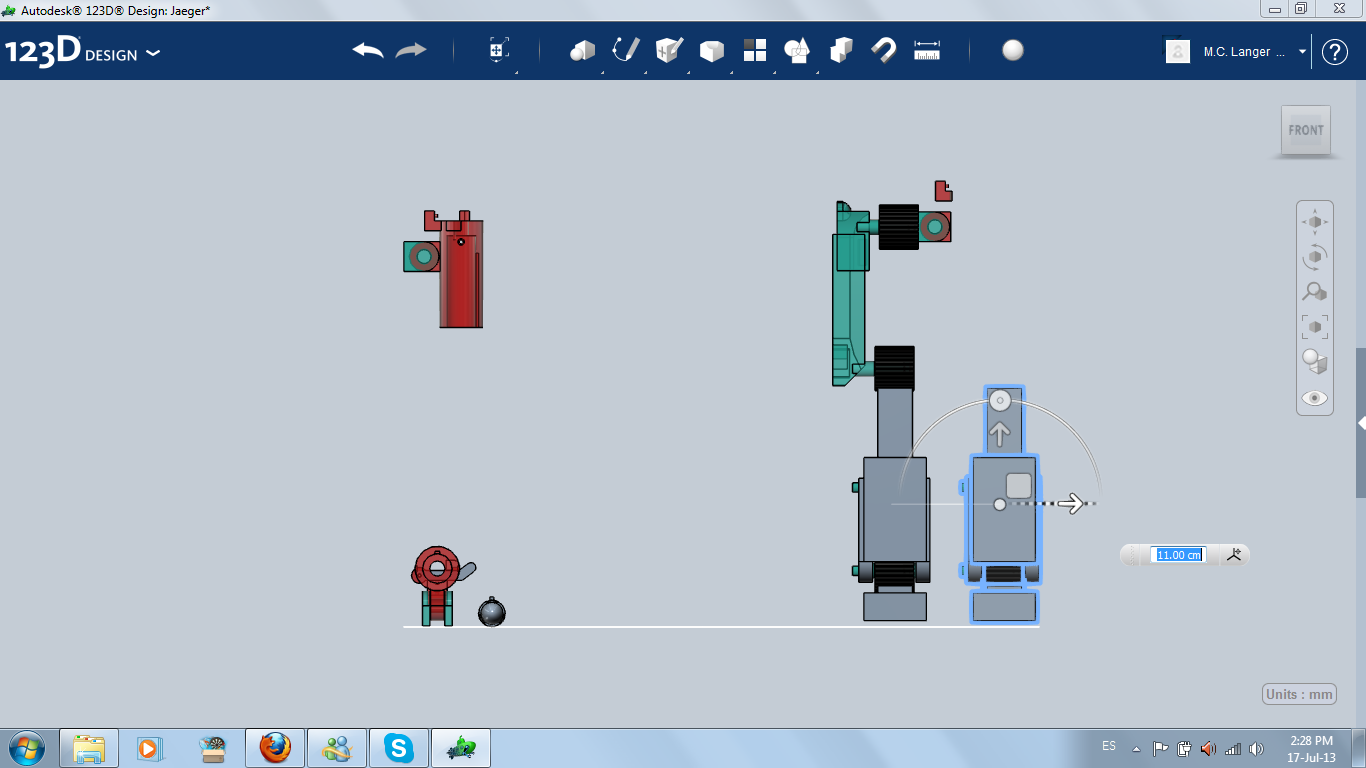
Task: Toggle the visibility eye options
Action: click(x=1314, y=398)
